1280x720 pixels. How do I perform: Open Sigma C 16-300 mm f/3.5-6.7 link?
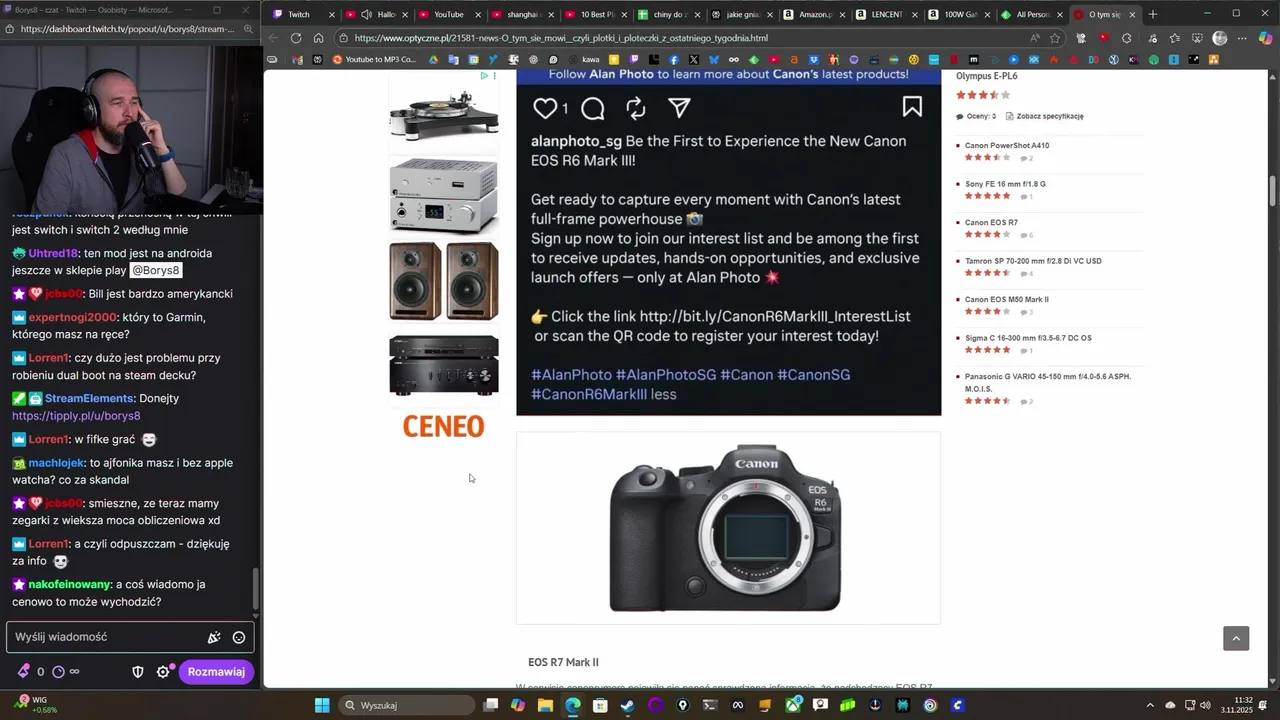[x=1028, y=338]
